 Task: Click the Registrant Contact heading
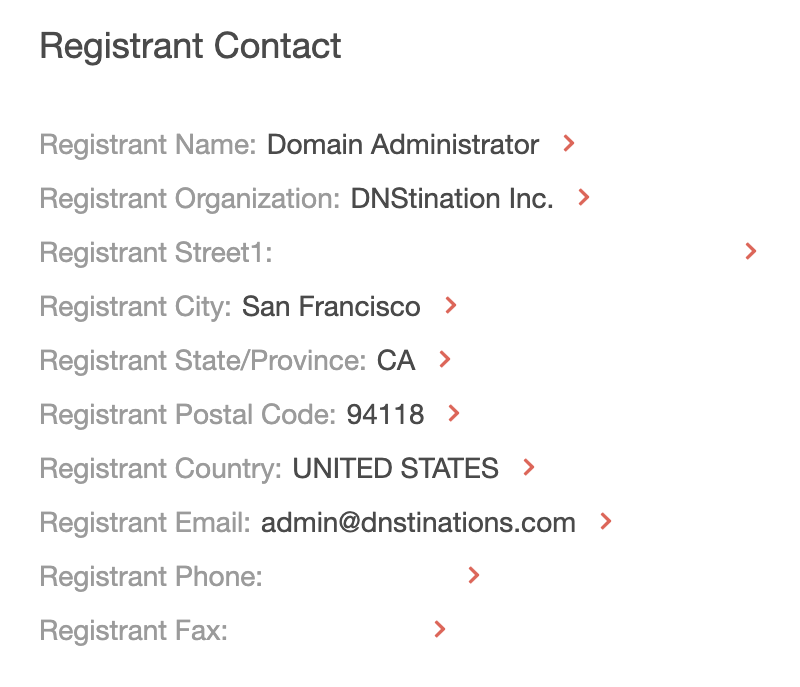coord(190,46)
